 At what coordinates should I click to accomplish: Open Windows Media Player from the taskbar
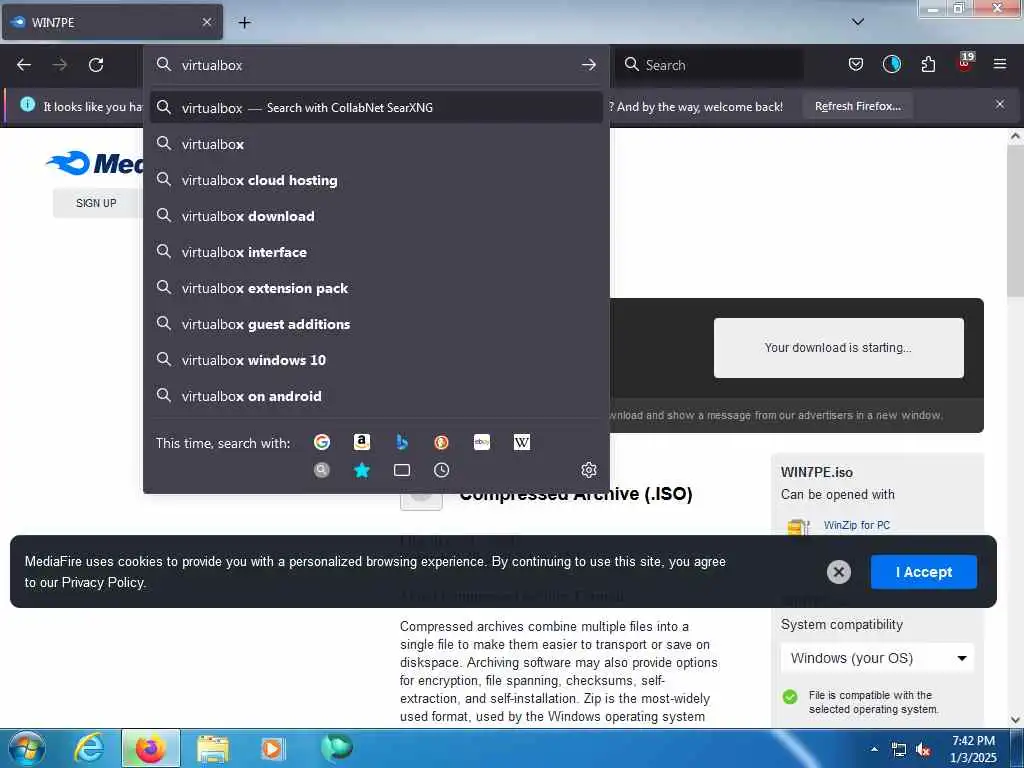[272, 748]
